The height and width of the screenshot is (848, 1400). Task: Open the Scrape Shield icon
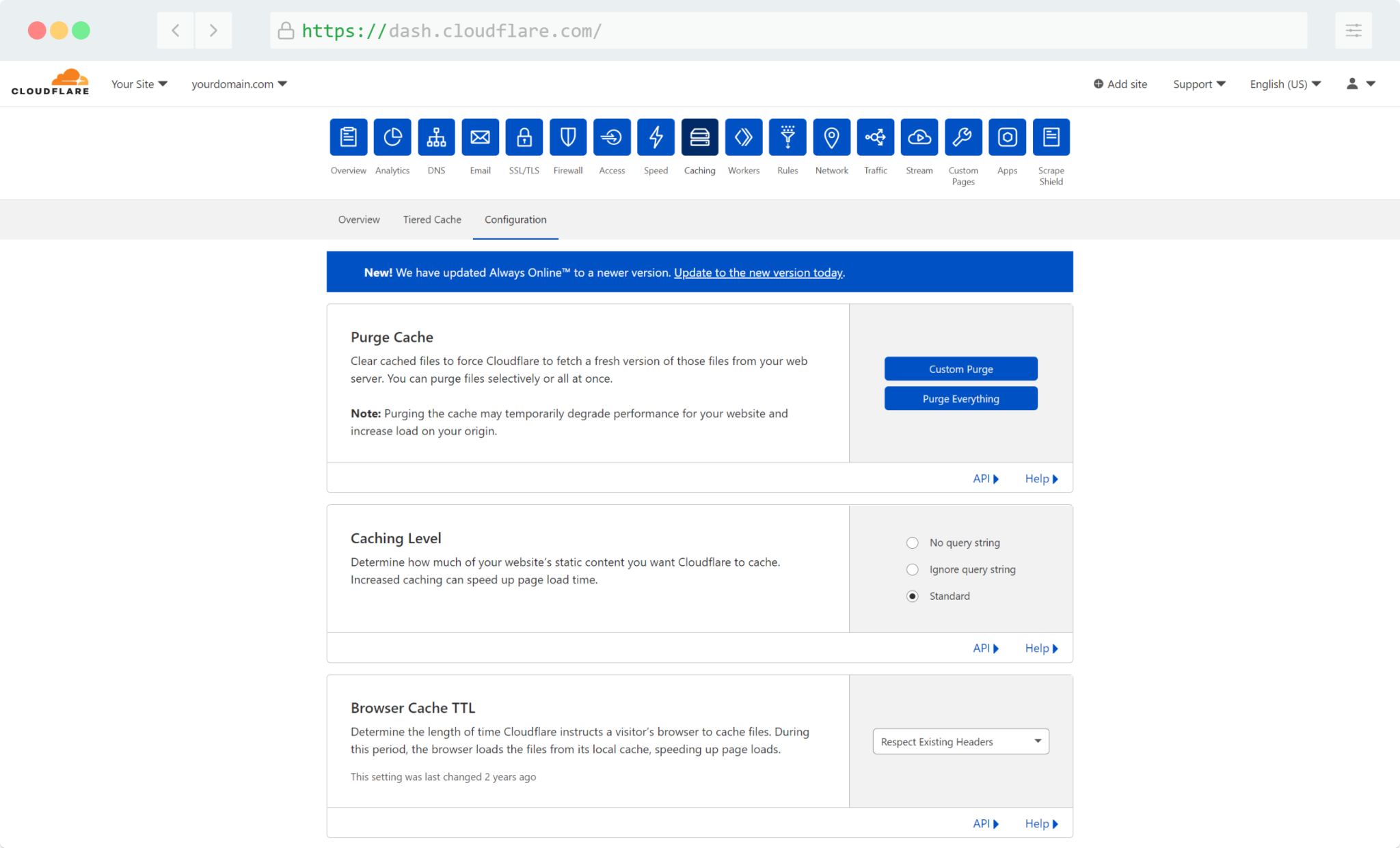1051,137
